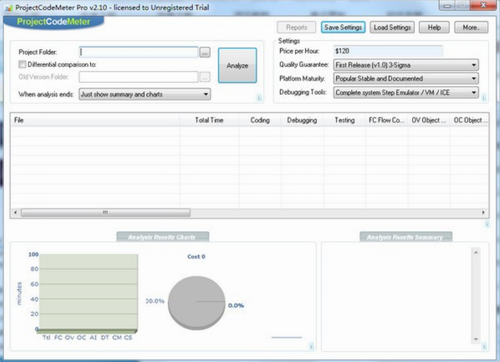Click browse button next to Old Version Folder
The image size is (500, 362).
click(x=205, y=77)
